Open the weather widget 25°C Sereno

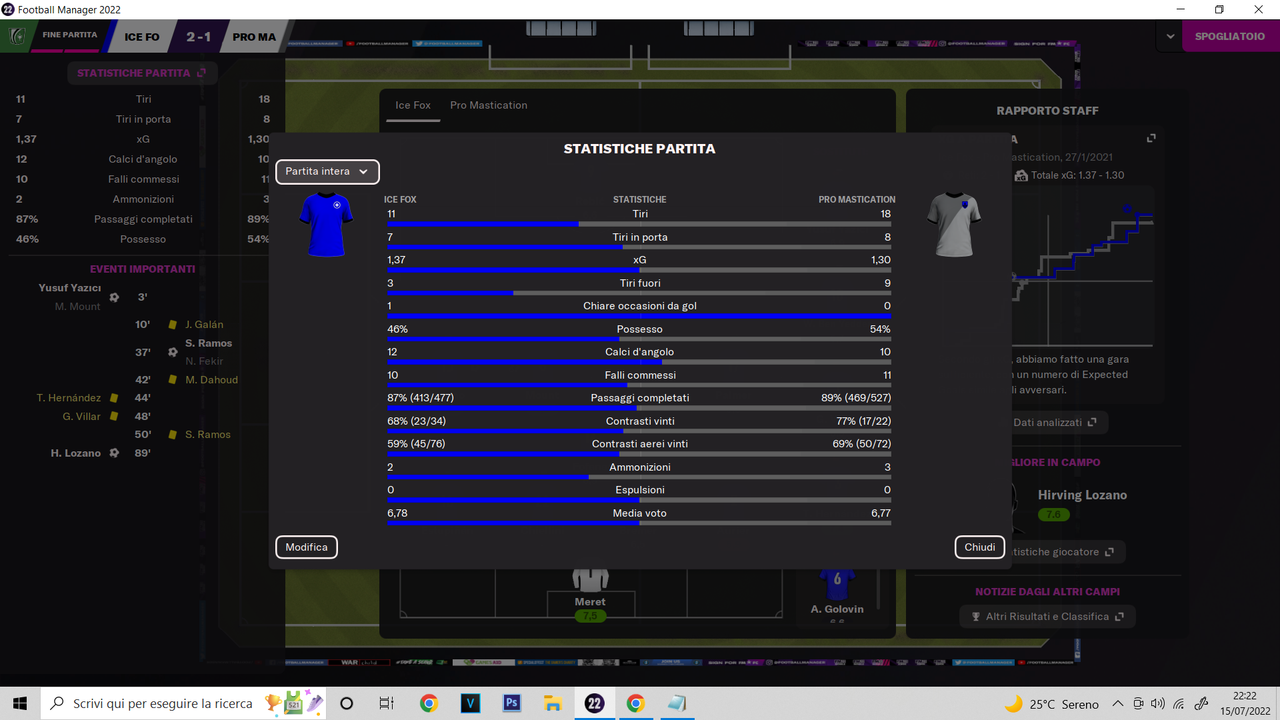(x=1051, y=704)
